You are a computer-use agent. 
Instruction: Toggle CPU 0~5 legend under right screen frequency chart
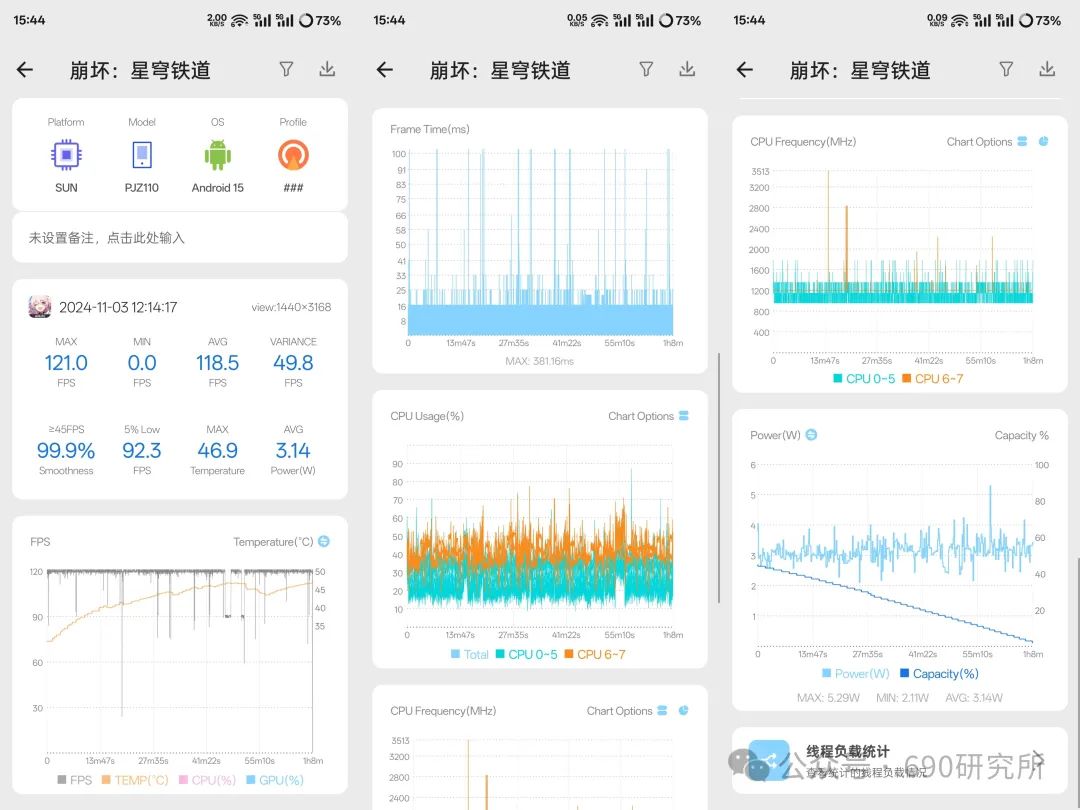point(864,378)
